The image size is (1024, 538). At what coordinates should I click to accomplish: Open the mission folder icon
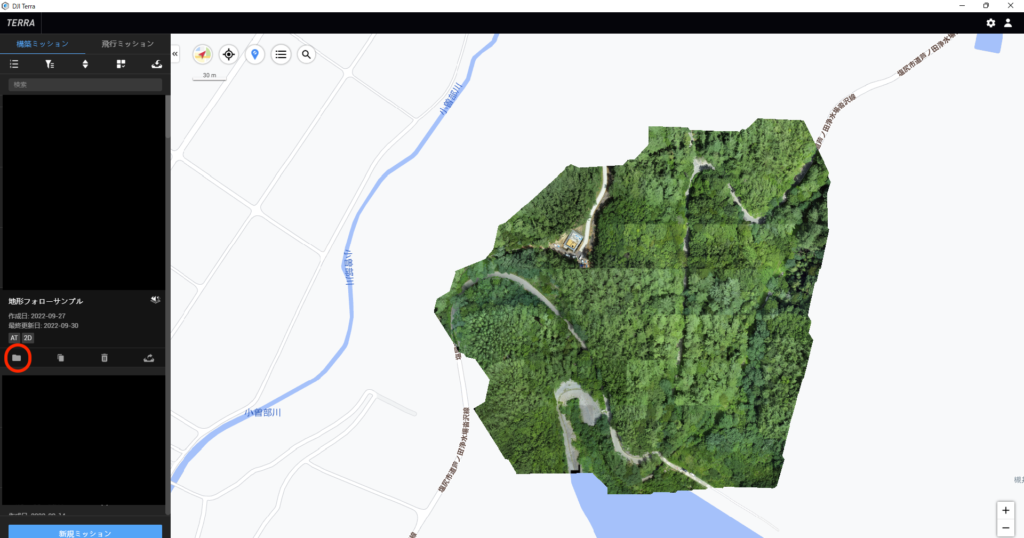16,357
